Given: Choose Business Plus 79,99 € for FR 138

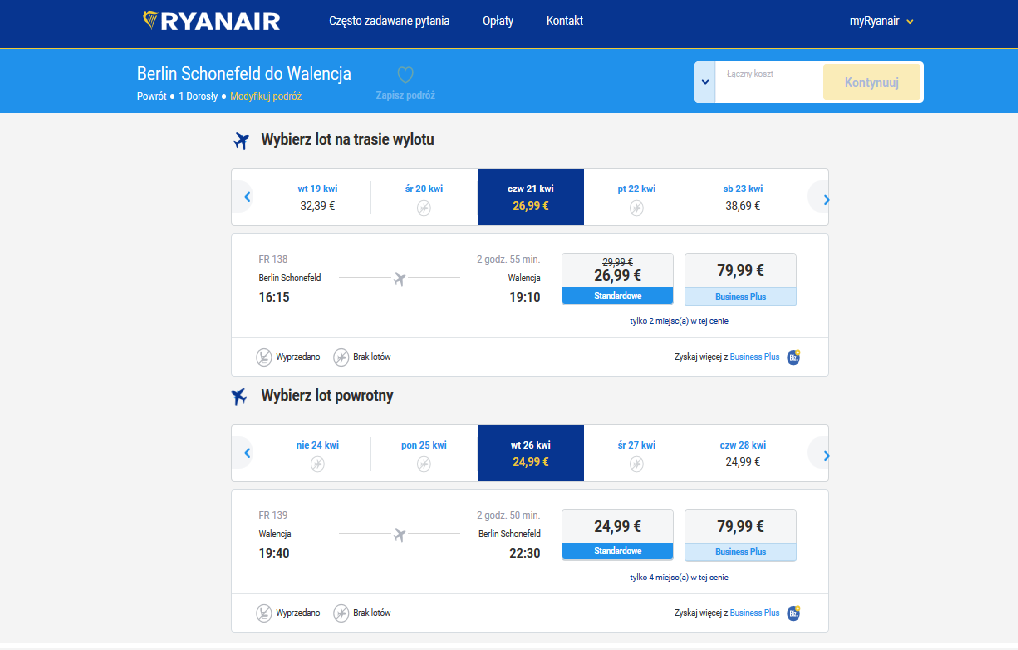Looking at the screenshot, I should 741,279.
